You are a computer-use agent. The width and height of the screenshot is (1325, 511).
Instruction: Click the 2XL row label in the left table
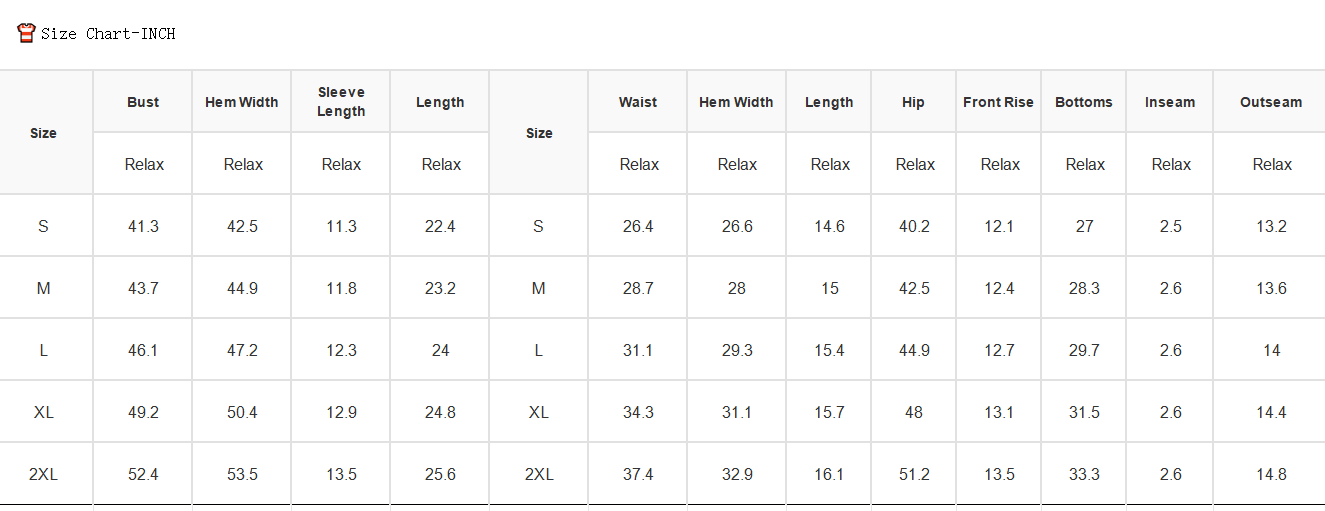pos(44,474)
